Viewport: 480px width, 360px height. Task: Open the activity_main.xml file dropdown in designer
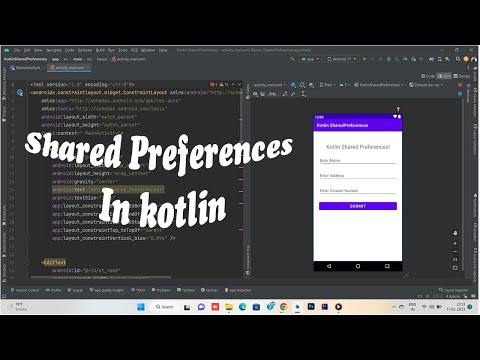[269, 85]
